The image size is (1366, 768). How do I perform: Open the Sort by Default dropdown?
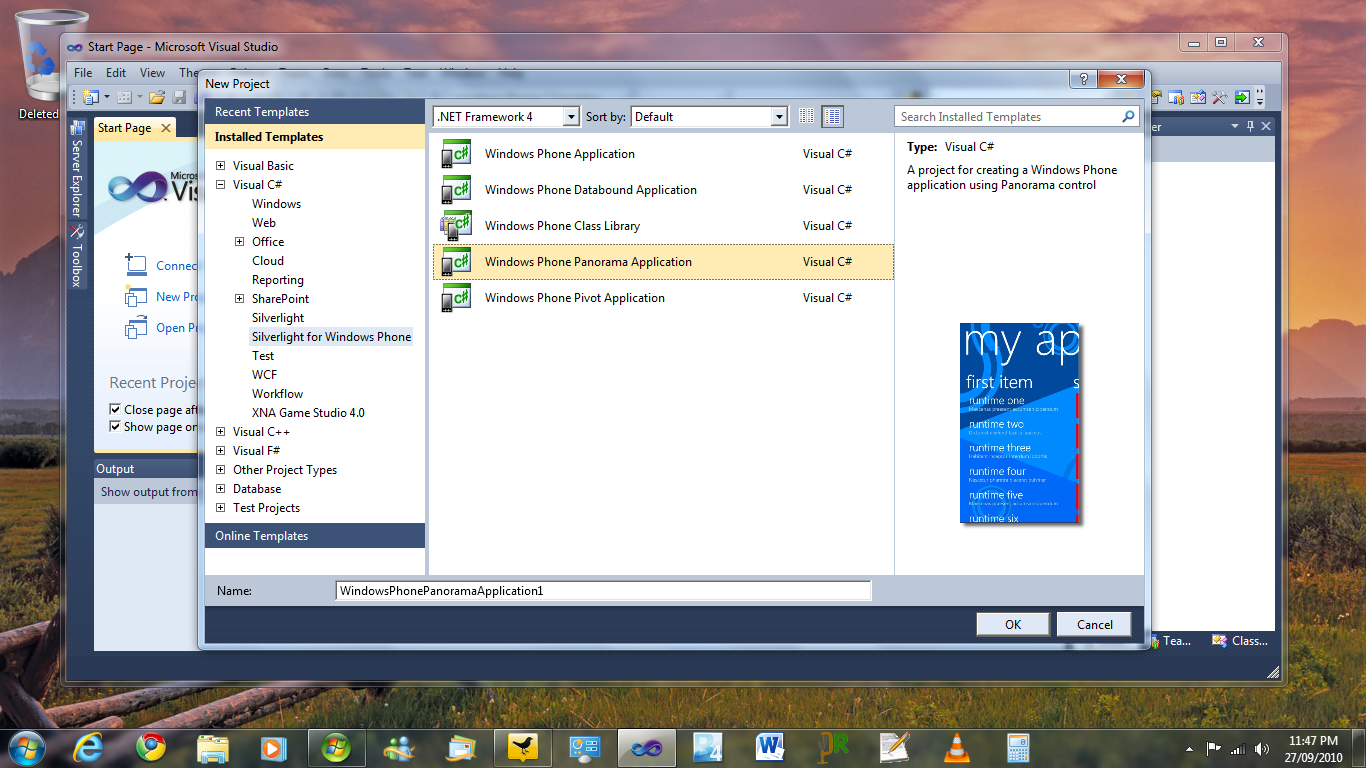pos(779,117)
